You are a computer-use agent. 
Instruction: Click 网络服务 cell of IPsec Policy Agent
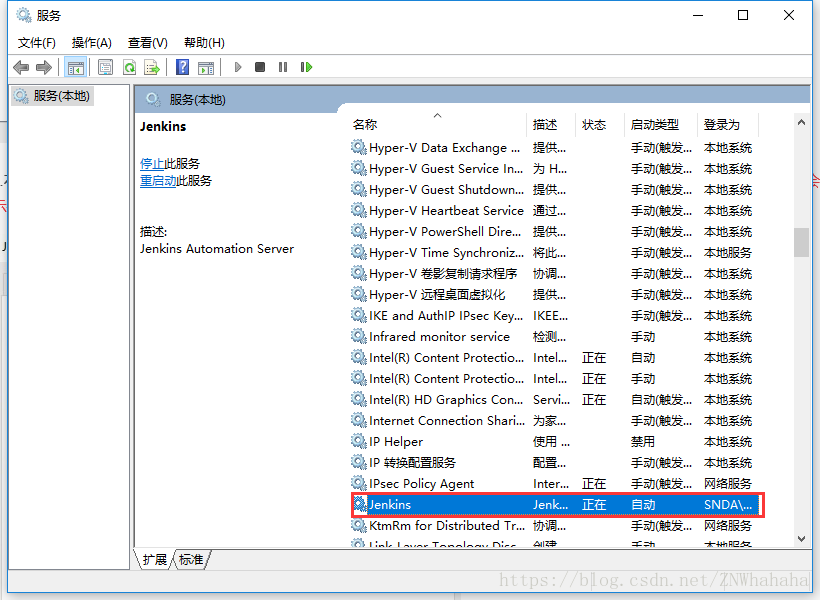tap(727, 483)
